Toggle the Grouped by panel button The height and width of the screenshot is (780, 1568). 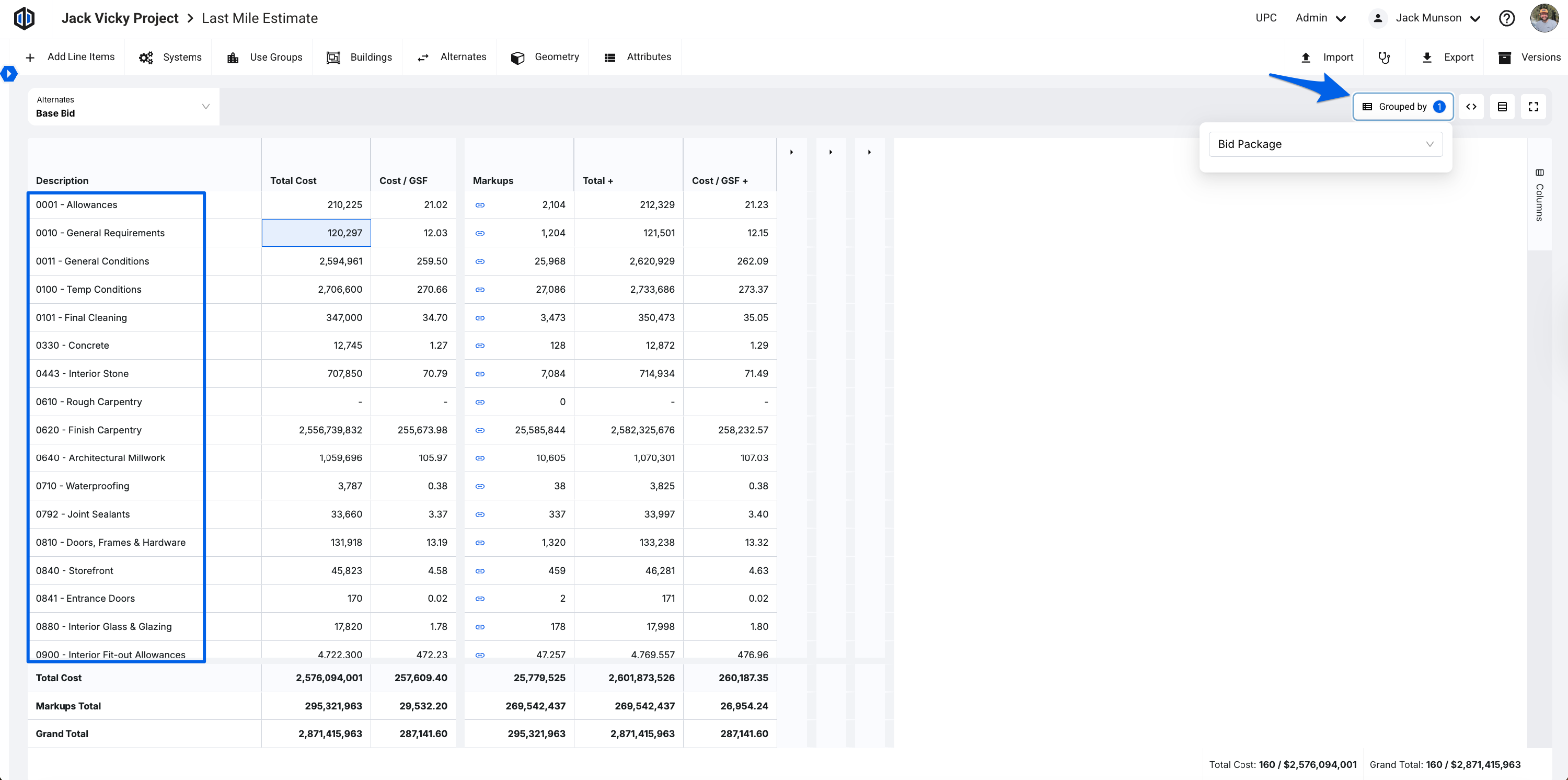(x=1402, y=107)
